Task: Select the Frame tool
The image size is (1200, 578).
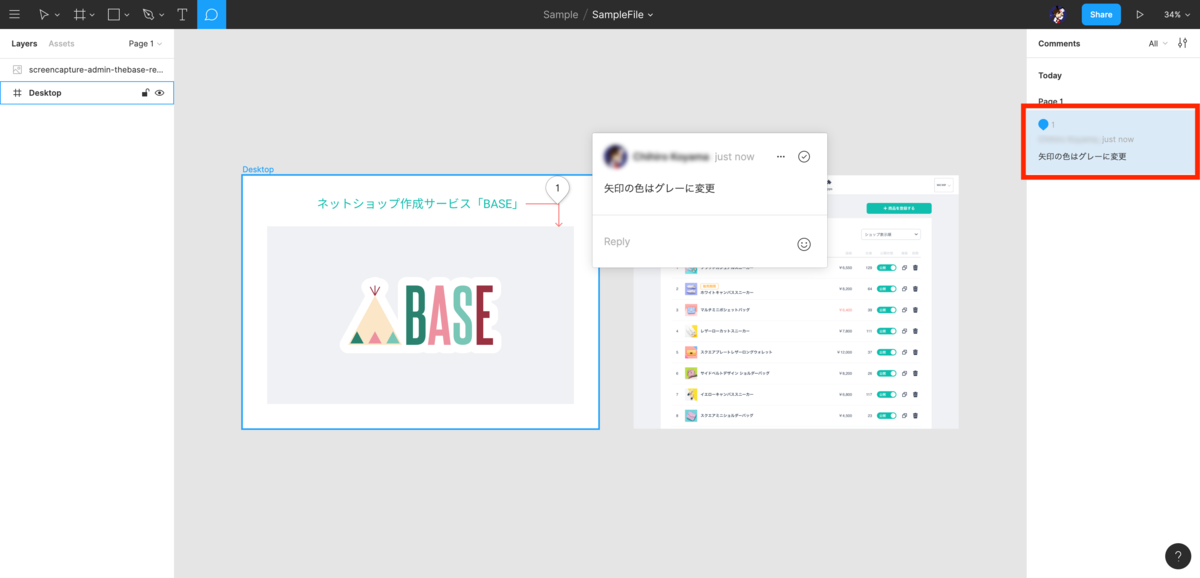Action: (79, 14)
